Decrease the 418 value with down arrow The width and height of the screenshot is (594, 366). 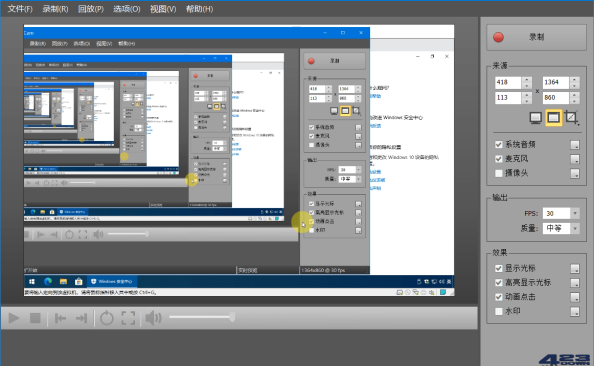click(x=527, y=86)
